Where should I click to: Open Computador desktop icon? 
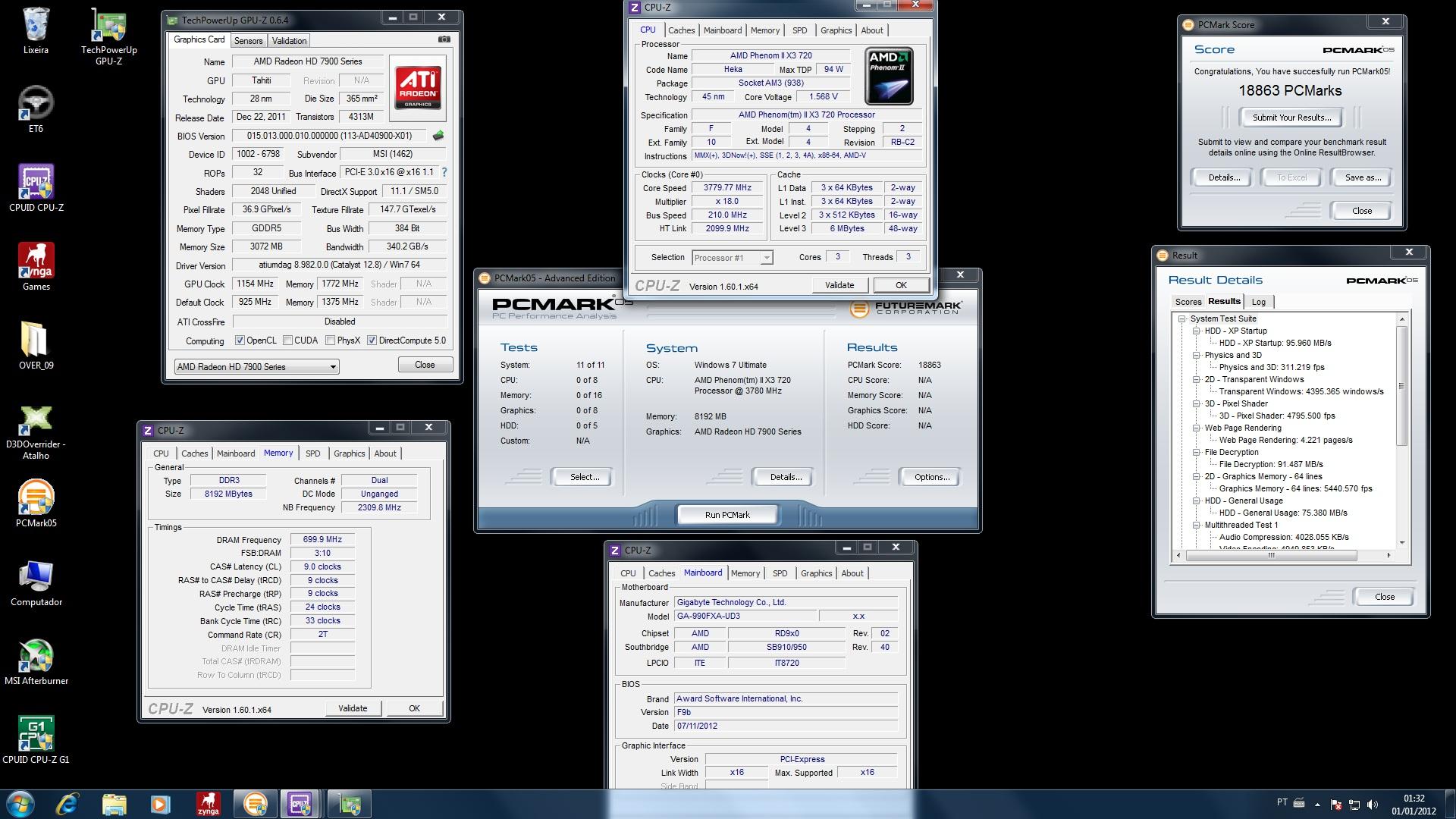point(36,582)
